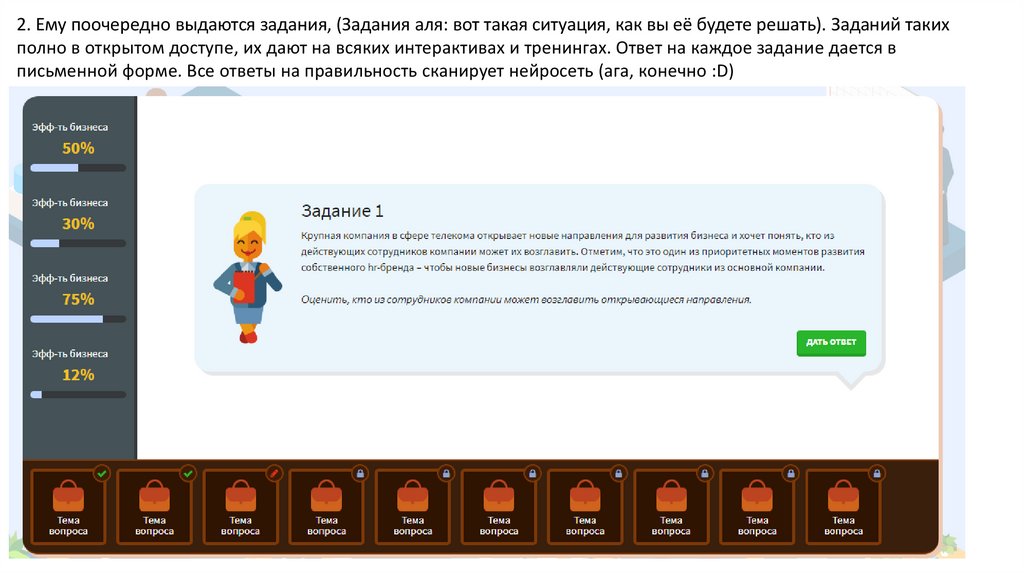Click the 50% business efficiency progress bar
The image size is (1024, 574).
[x=78, y=167]
